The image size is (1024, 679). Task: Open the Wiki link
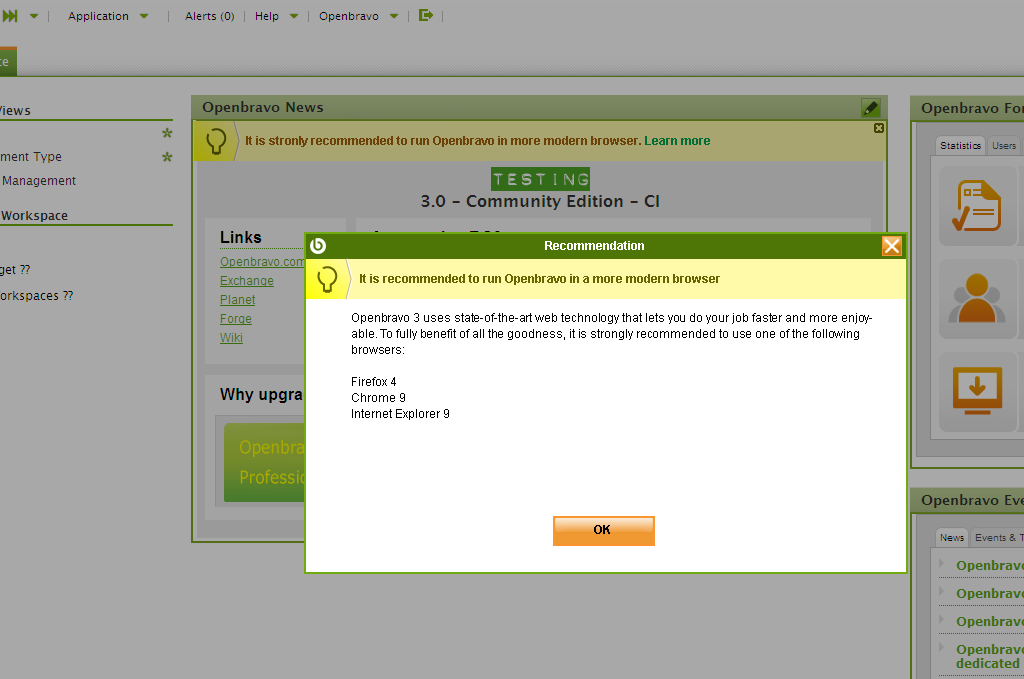(x=231, y=338)
